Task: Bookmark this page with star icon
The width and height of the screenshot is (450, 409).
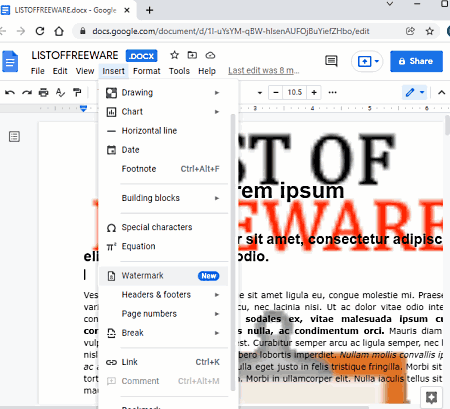Action: click(x=430, y=31)
